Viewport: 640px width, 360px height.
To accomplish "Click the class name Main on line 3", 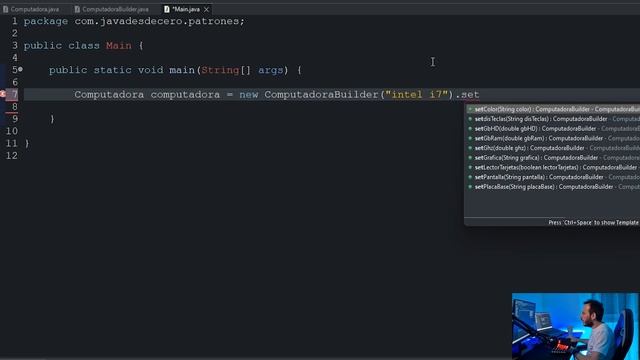I will click(119, 46).
